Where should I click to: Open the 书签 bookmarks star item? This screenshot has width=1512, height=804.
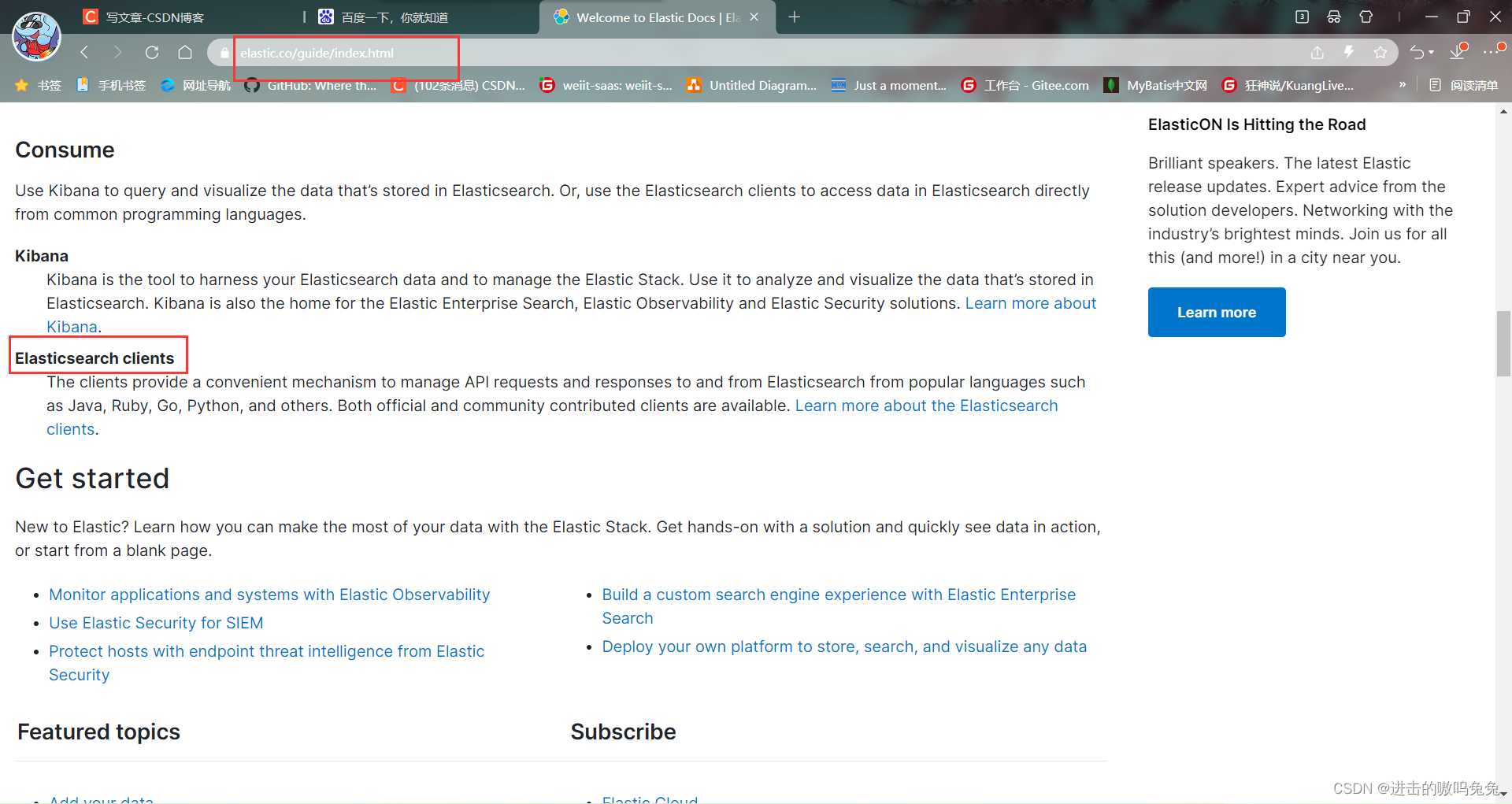[x=38, y=85]
